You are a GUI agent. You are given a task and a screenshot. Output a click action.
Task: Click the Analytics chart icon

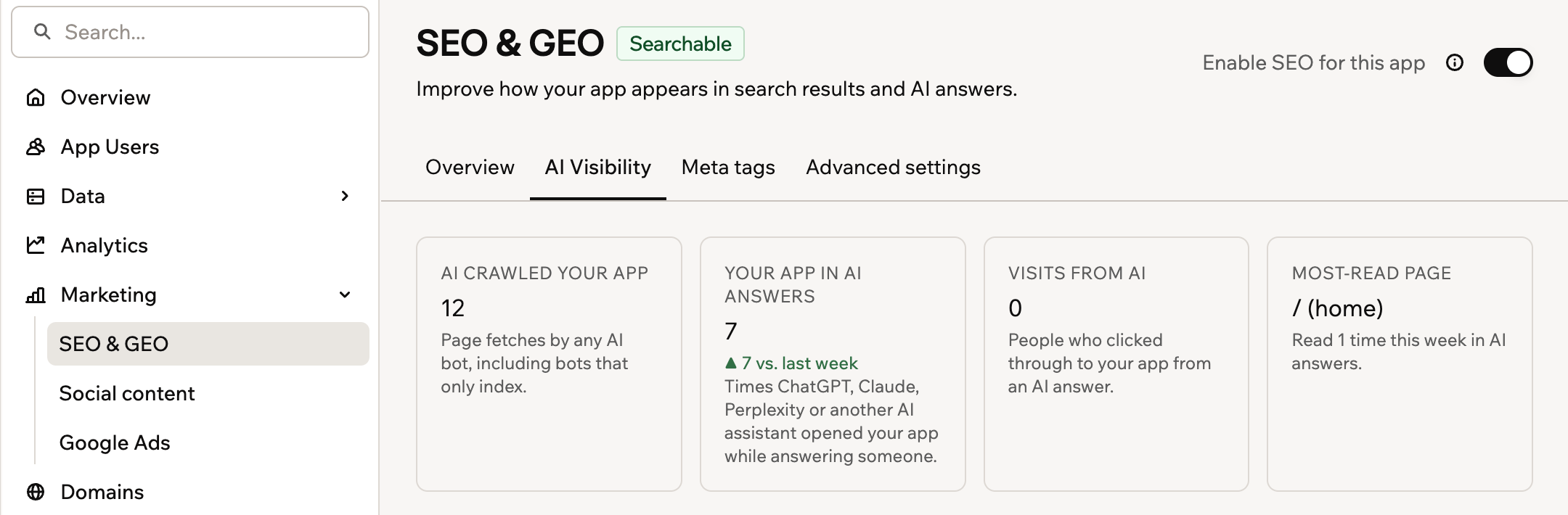(x=36, y=245)
